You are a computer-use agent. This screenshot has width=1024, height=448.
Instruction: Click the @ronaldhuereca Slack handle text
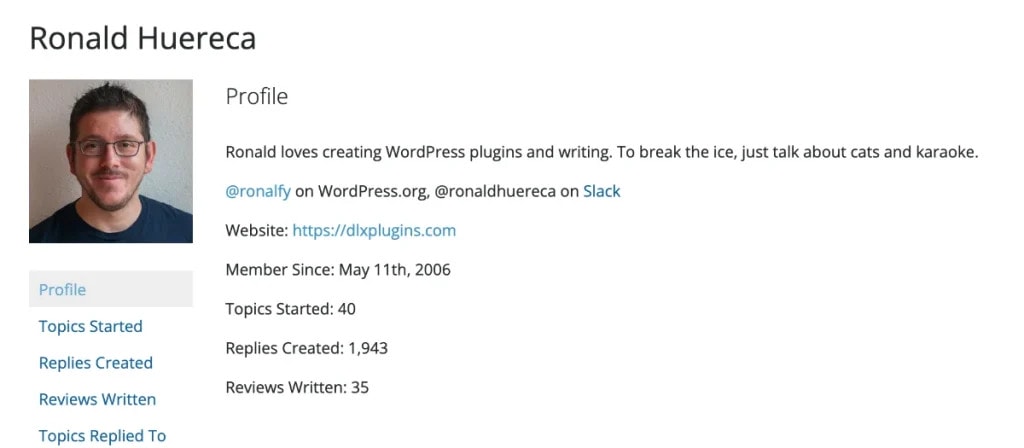click(496, 192)
